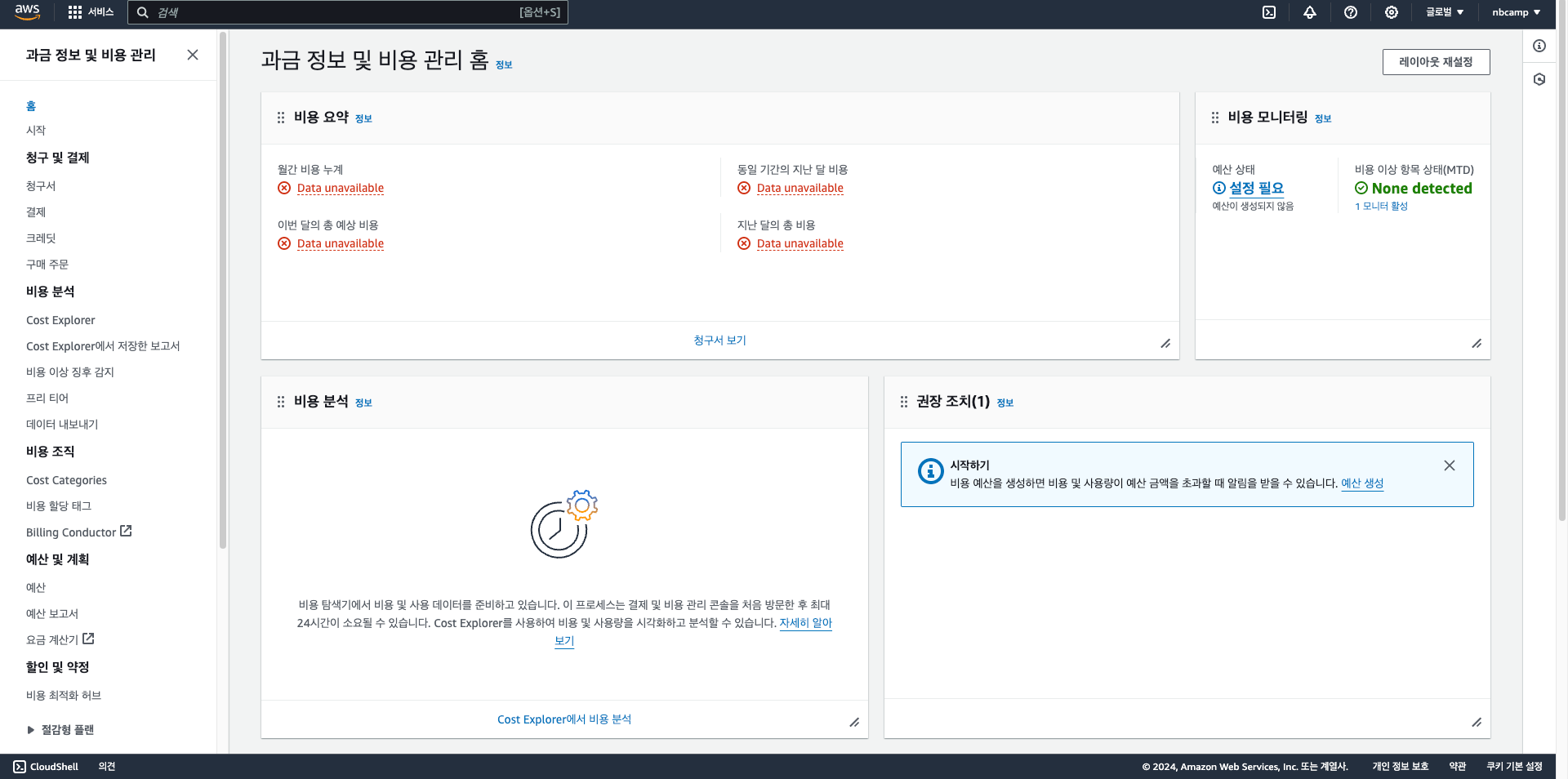Screen dimensions: 1568x779
Task: Click the info icon in the 시작하기 alert
Action: point(931,471)
